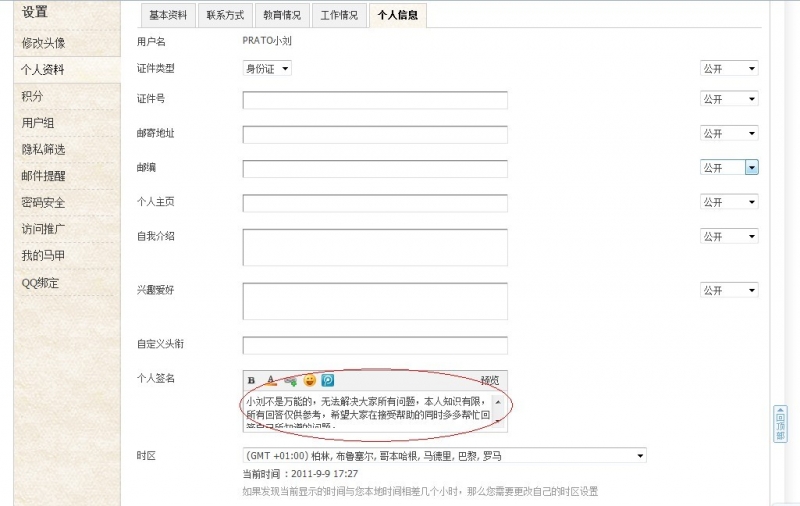This screenshot has height=506, width=800.
Task: Click the 回顶部 back-to-top button
Action: [x=780, y=423]
